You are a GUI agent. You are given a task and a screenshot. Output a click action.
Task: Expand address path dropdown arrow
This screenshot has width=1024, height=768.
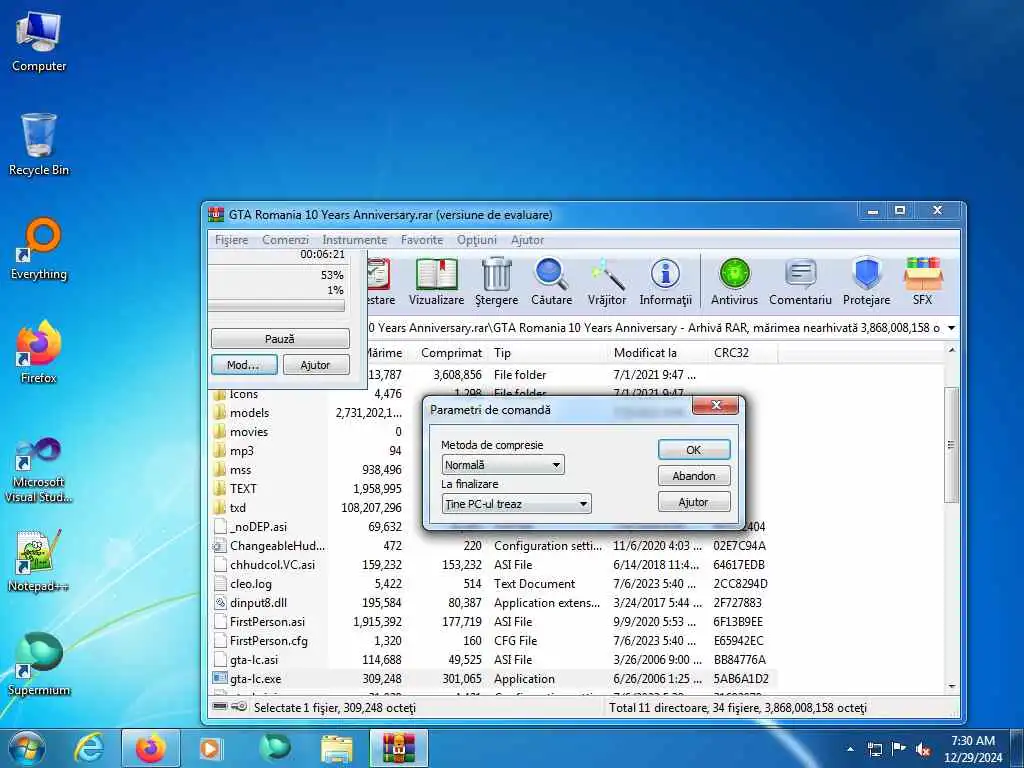[952, 328]
